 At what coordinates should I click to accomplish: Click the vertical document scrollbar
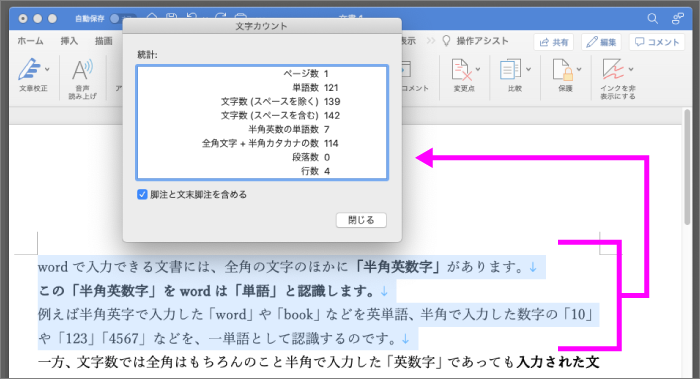688,167
